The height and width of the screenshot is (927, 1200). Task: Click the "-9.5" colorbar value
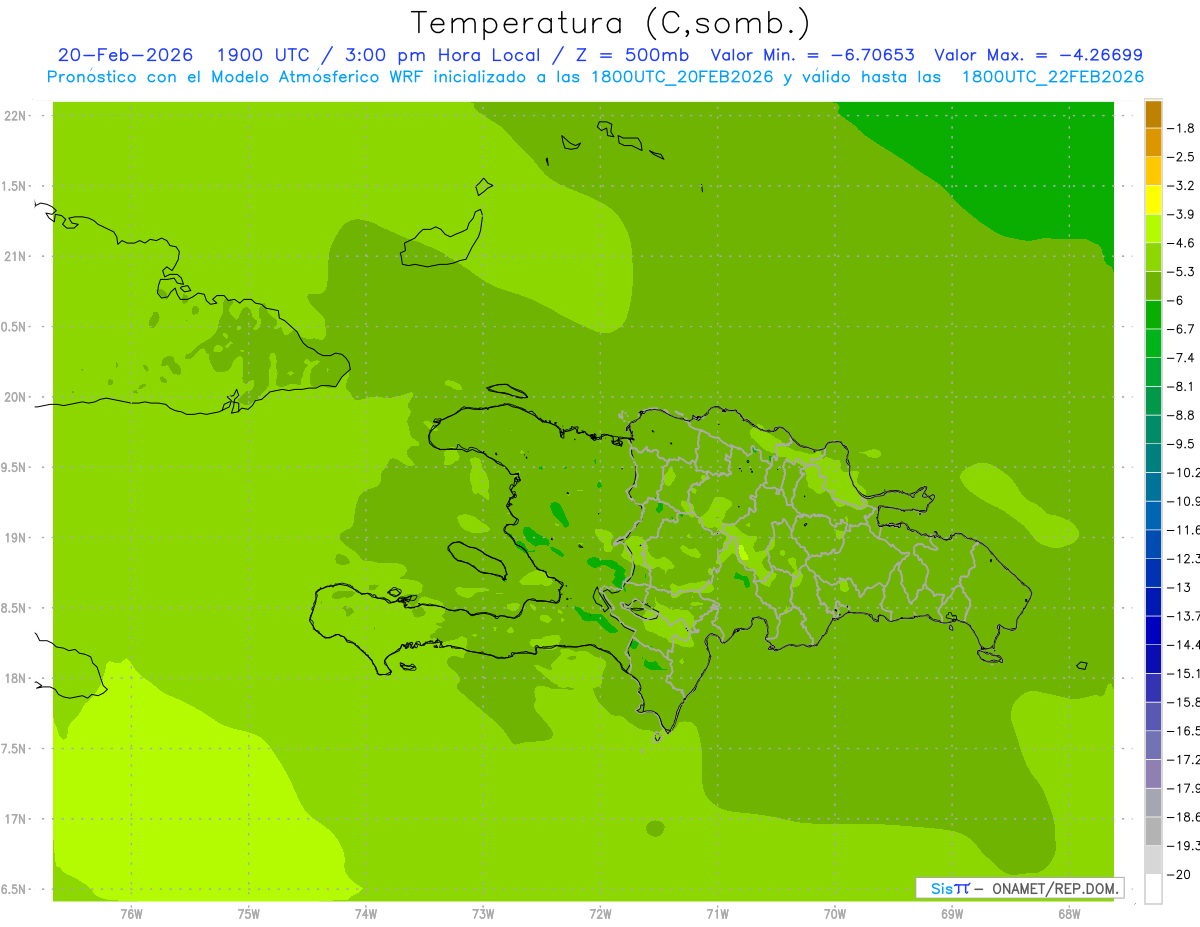(1182, 443)
